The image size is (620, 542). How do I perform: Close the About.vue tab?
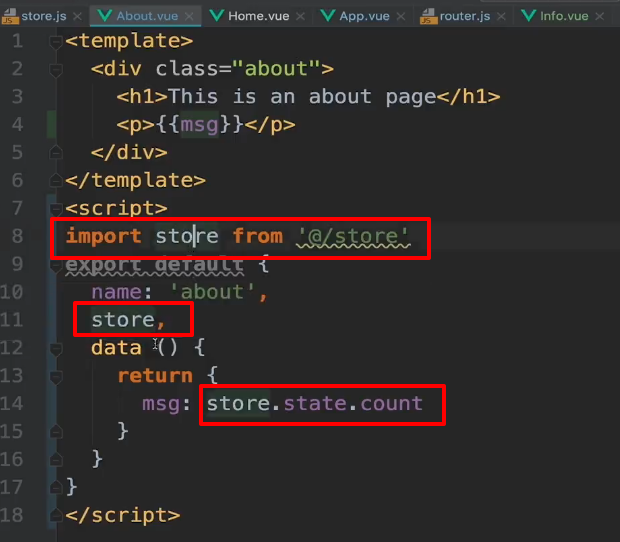[189, 17]
